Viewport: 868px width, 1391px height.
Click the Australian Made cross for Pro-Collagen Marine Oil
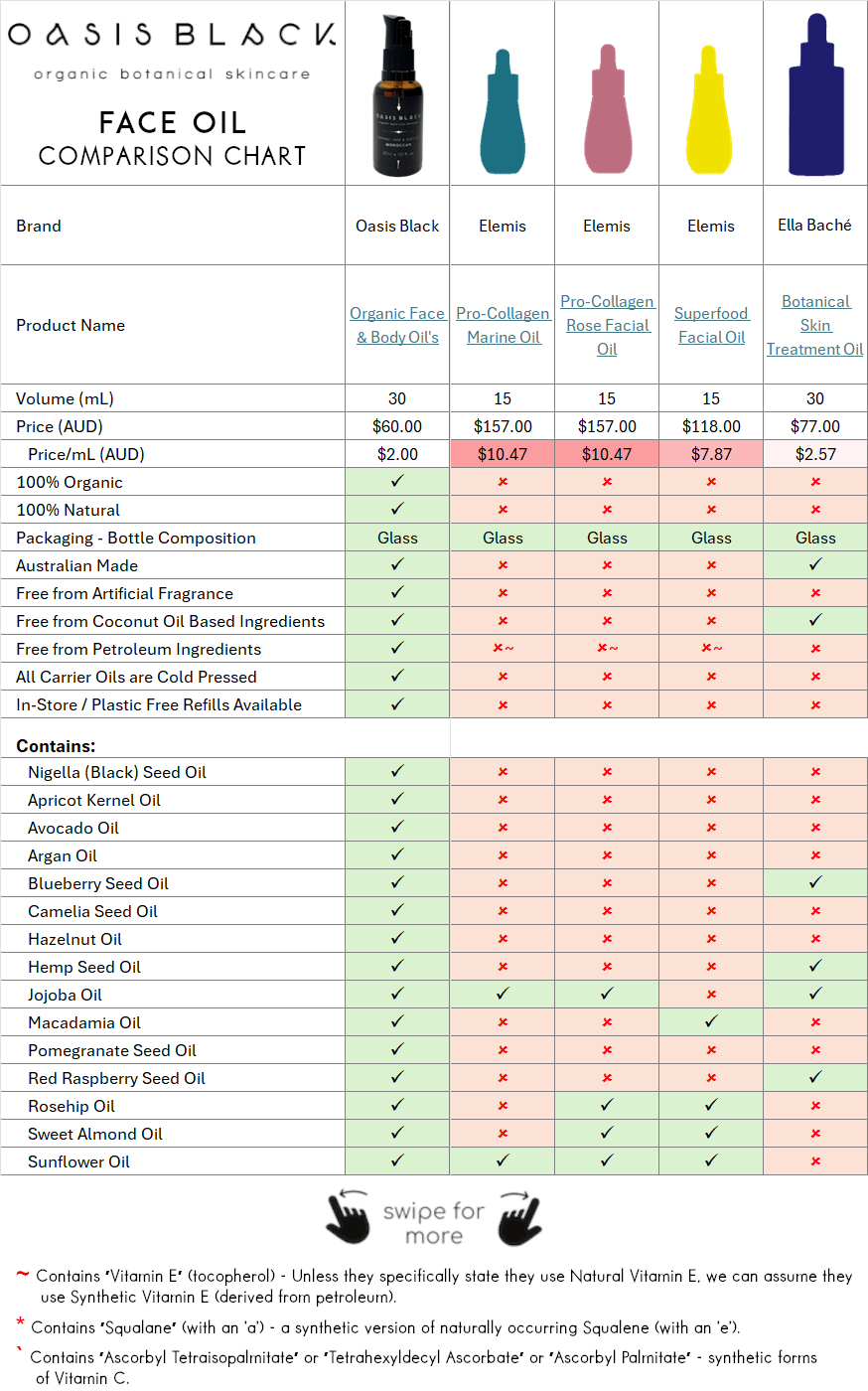point(503,565)
